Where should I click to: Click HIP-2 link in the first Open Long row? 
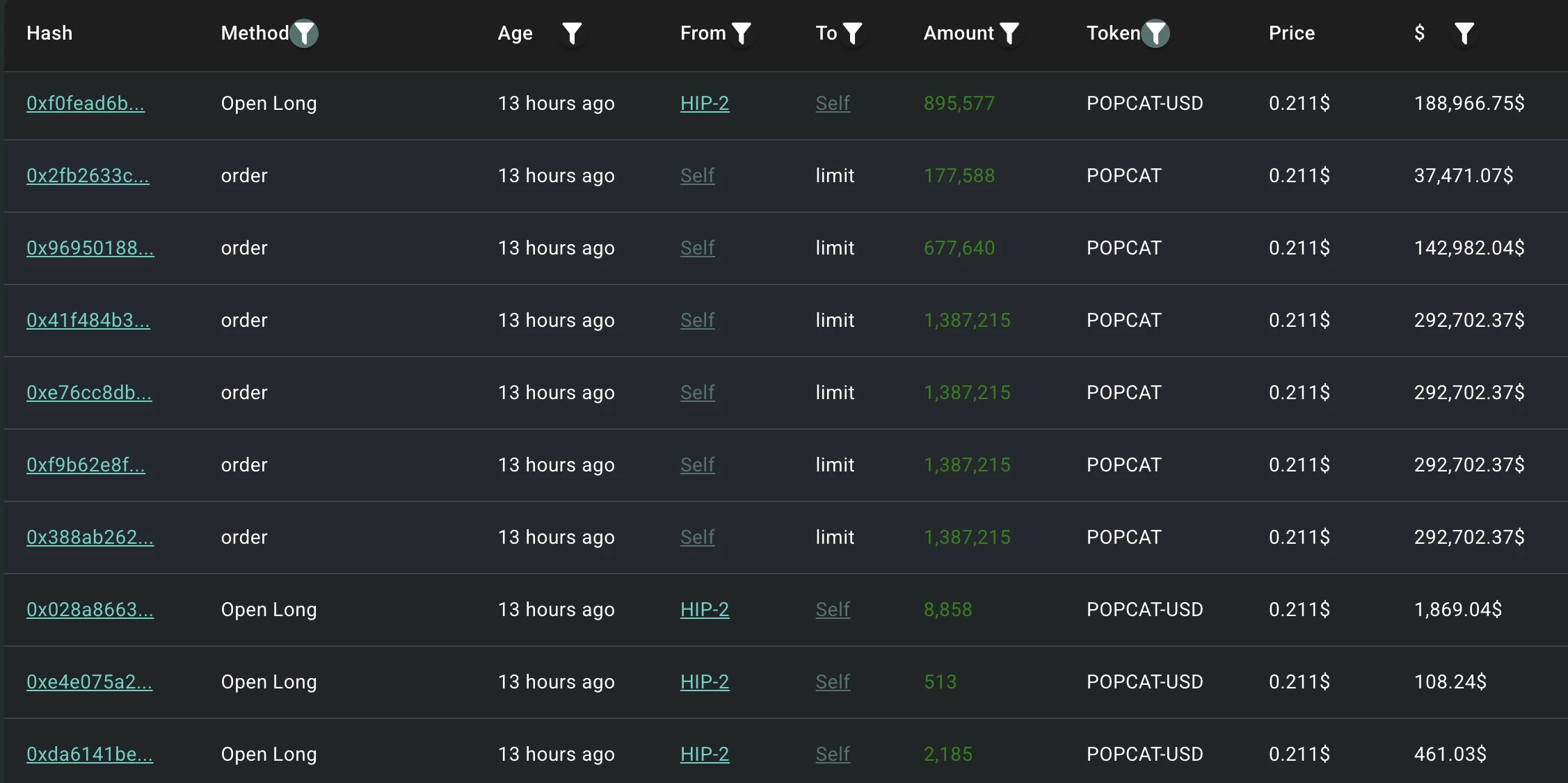705,103
